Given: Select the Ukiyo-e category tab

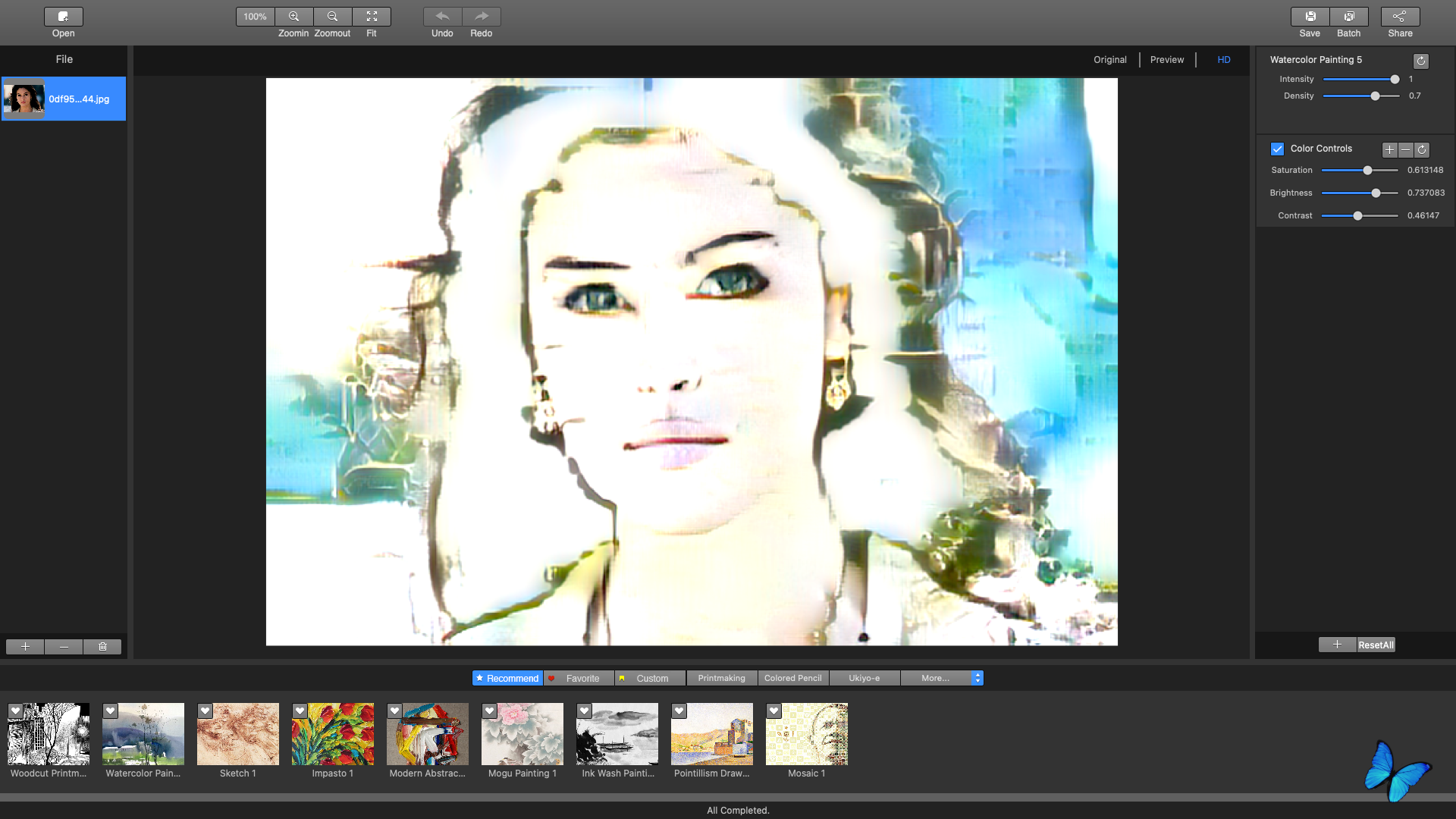Looking at the screenshot, I should click(864, 678).
